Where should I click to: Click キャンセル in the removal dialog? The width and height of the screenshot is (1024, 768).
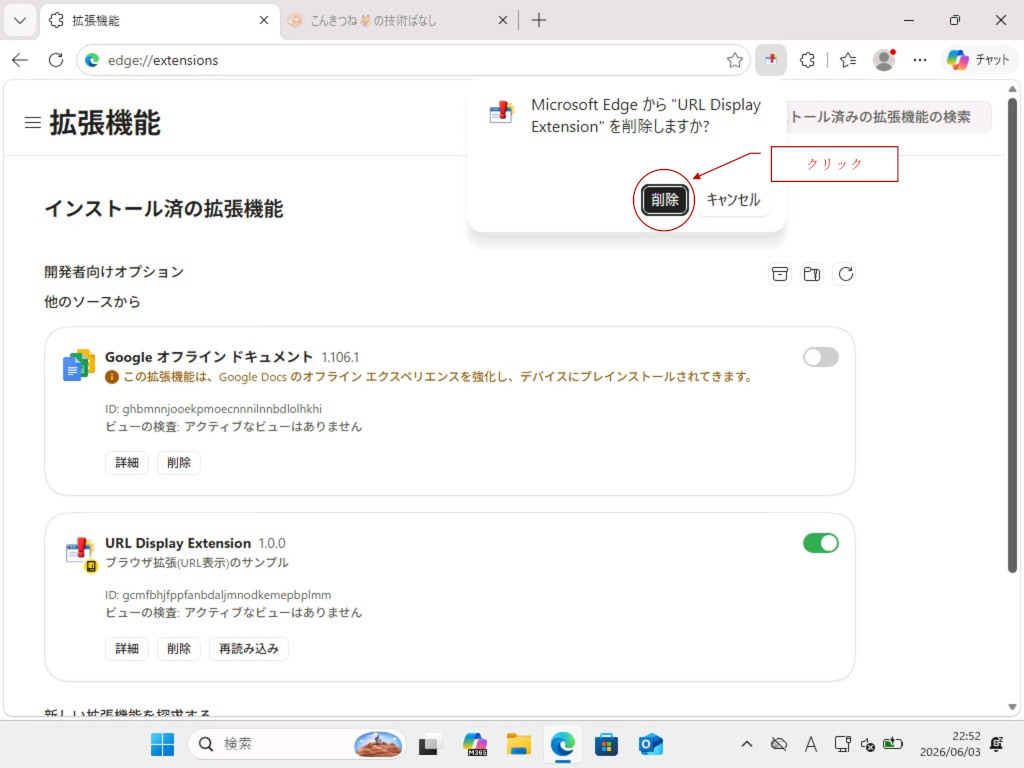point(733,200)
